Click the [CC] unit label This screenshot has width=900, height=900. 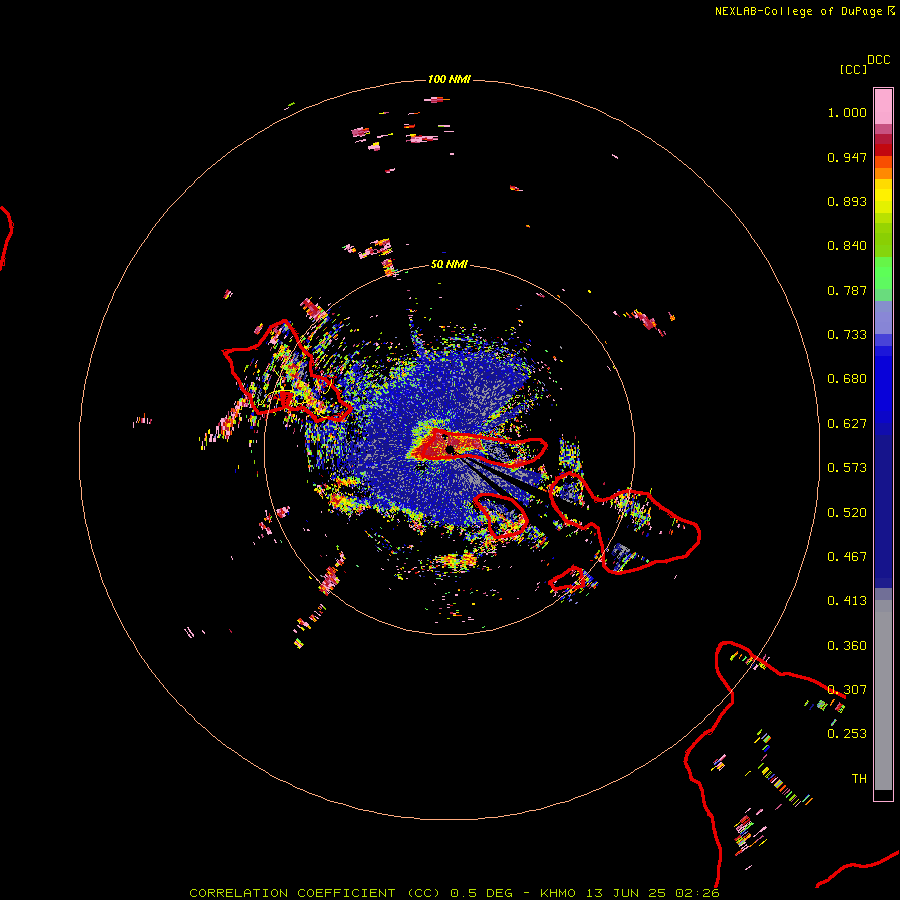pyautogui.click(x=853, y=69)
